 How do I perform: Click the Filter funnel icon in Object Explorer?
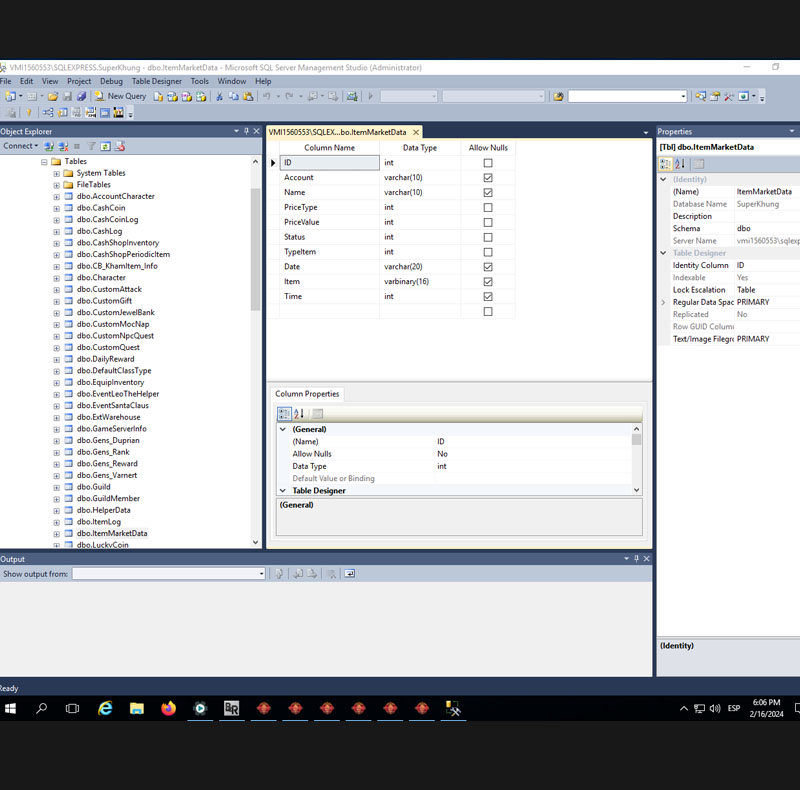click(91, 146)
